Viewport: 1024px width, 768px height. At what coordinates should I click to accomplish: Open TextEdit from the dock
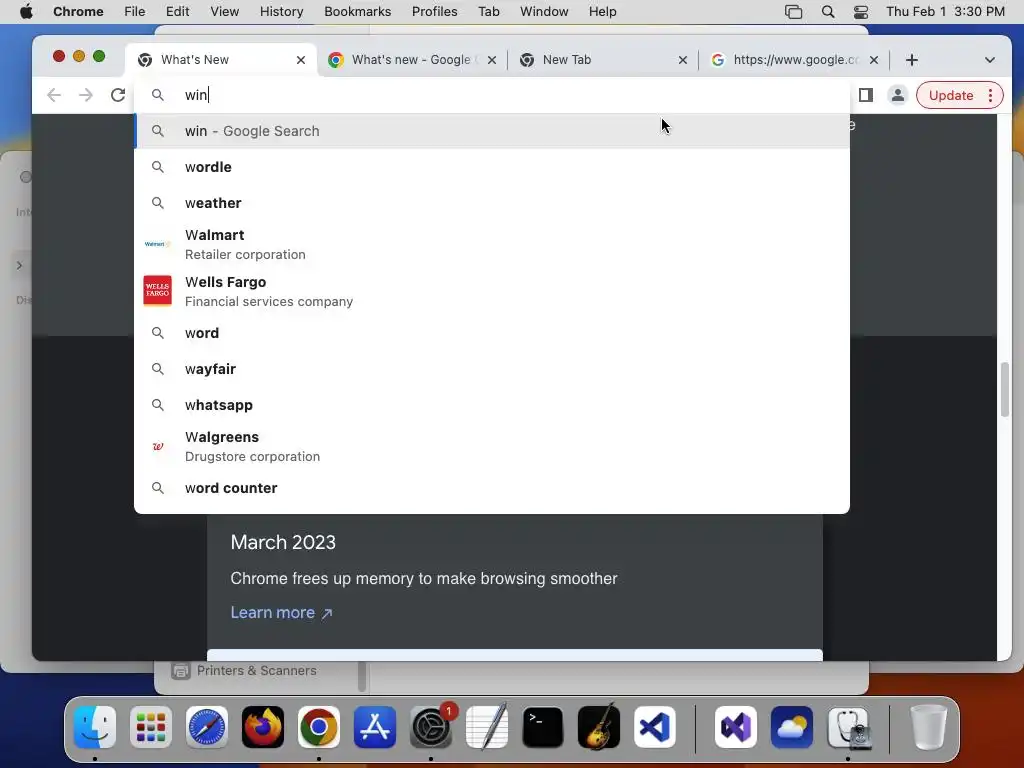(x=487, y=727)
